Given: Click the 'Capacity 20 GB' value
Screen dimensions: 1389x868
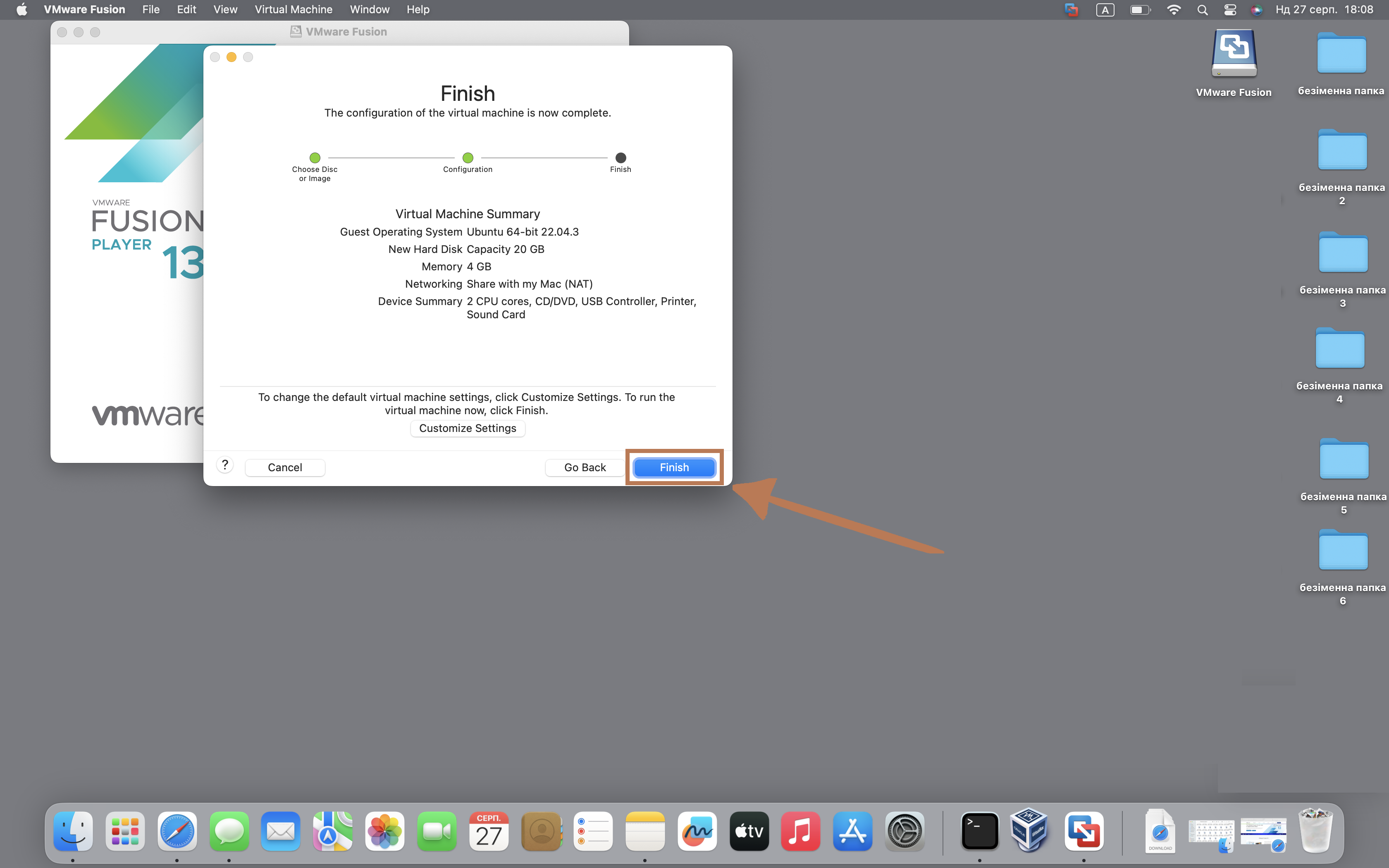Looking at the screenshot, I should point(506,249).
